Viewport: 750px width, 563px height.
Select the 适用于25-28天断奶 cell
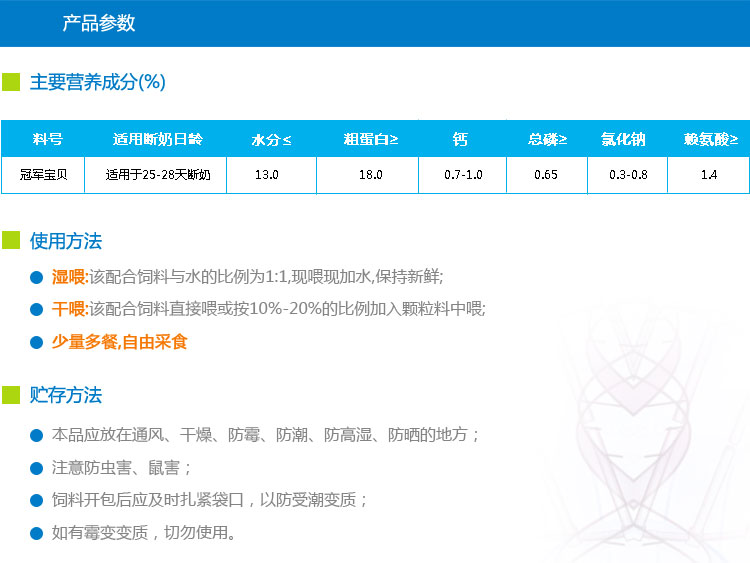(x=155, y=175)
